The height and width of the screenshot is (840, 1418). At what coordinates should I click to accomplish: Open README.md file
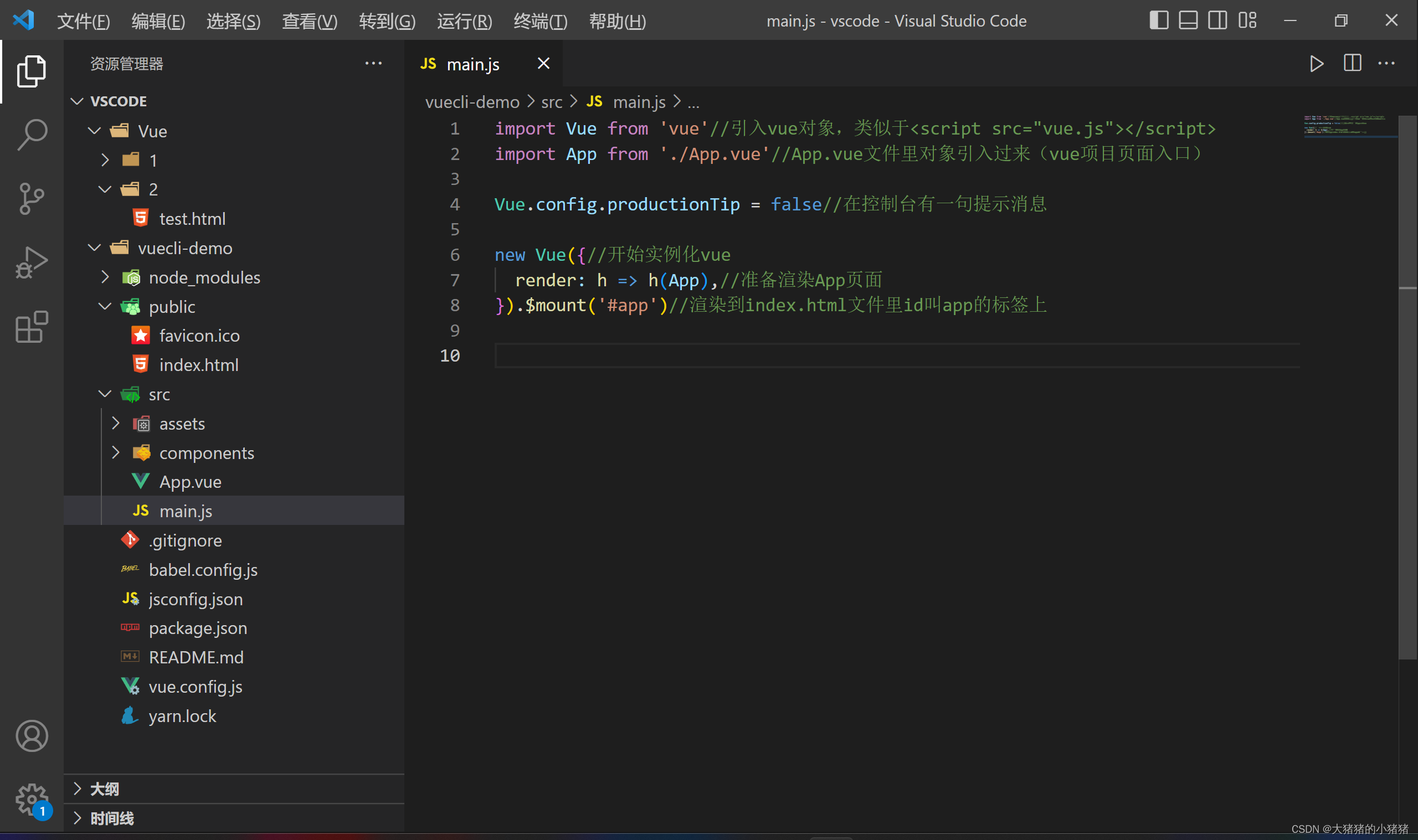click(234, 657)
